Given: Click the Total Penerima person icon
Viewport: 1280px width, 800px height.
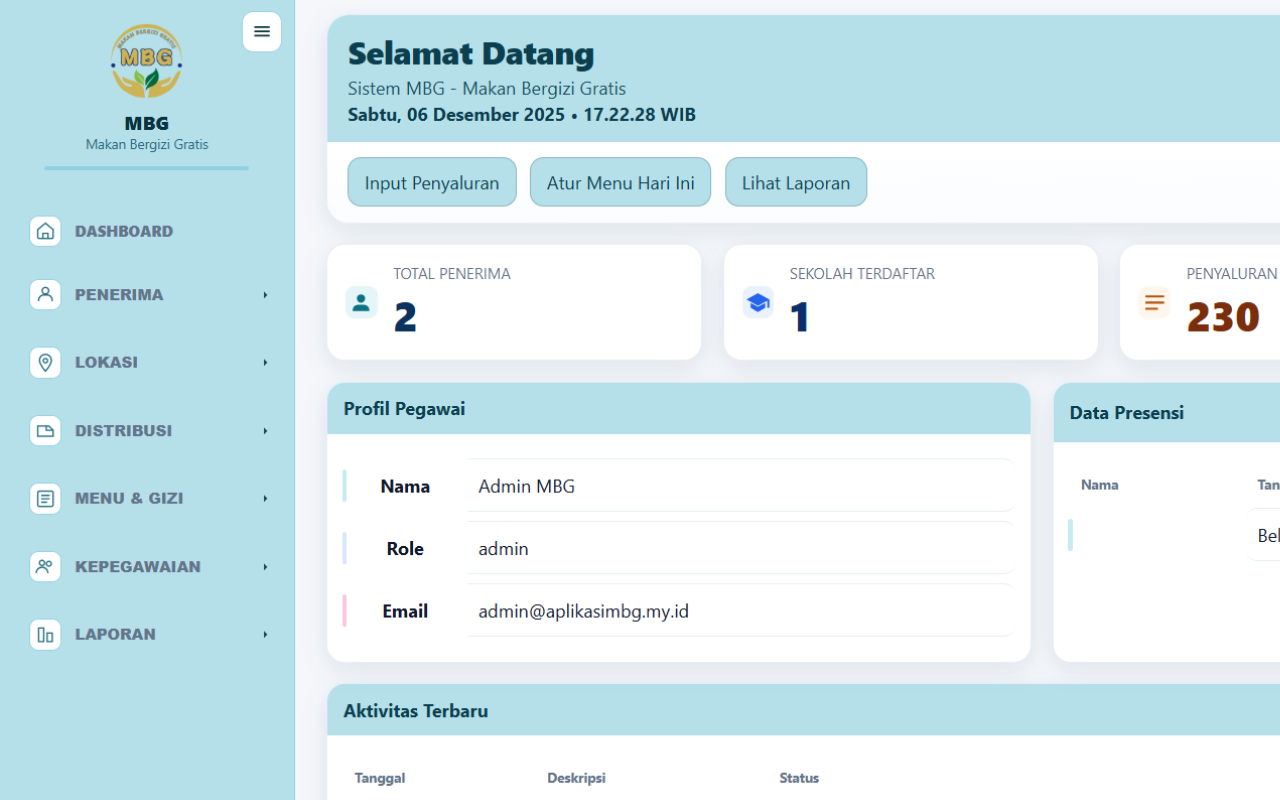Looking at the screenshot, I should coord(360,302).
